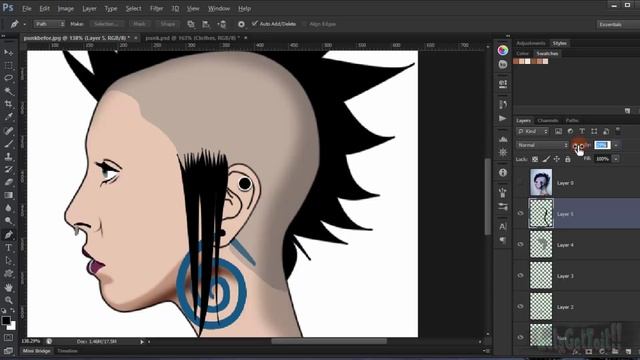Select the Eyedropper tool
The width and height of the screenshot is (640, 360).
coord(9,117)
